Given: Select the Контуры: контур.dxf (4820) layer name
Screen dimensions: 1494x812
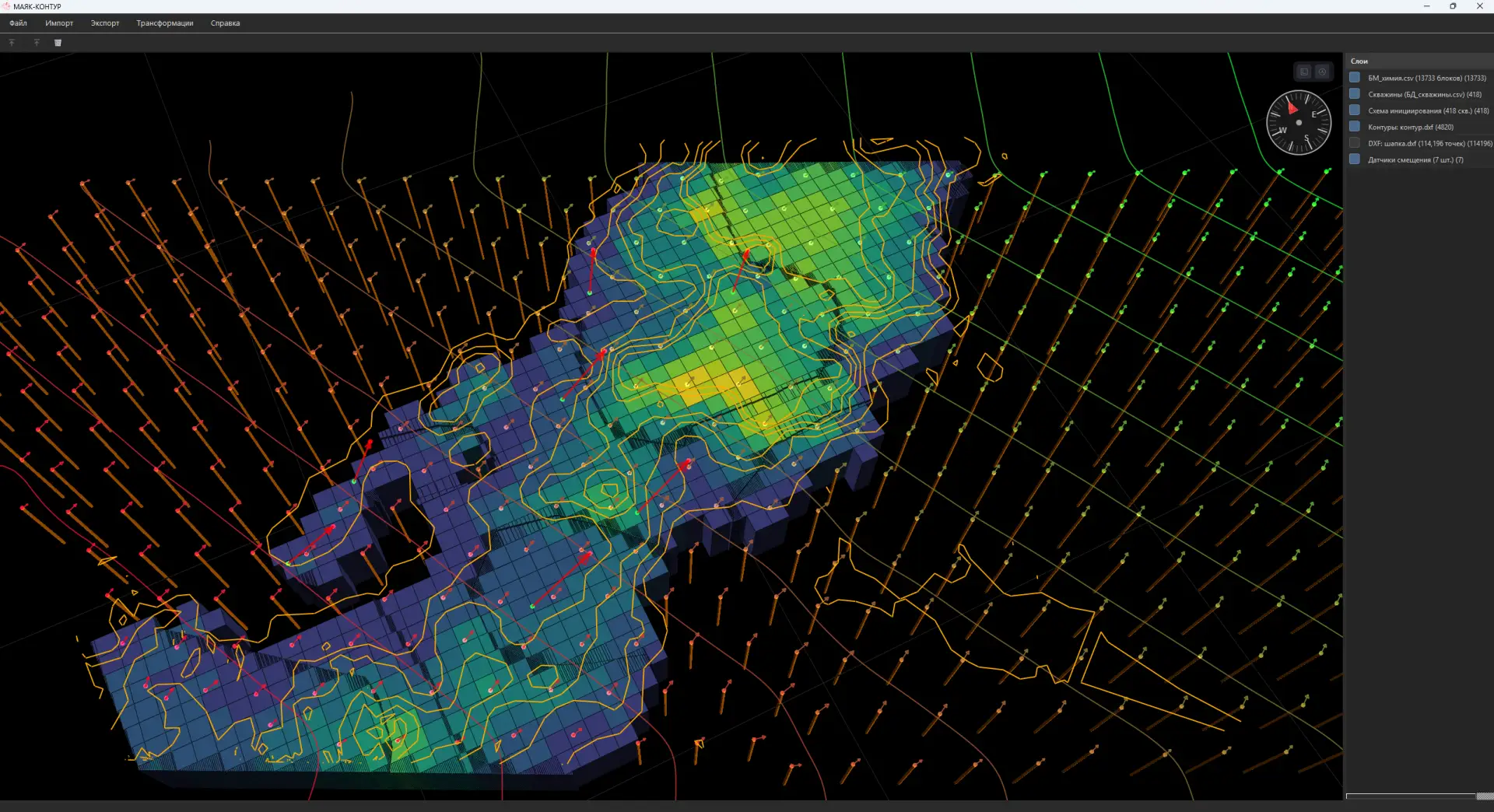Looking at the screenshot, I should click(x=1411, y=128).
